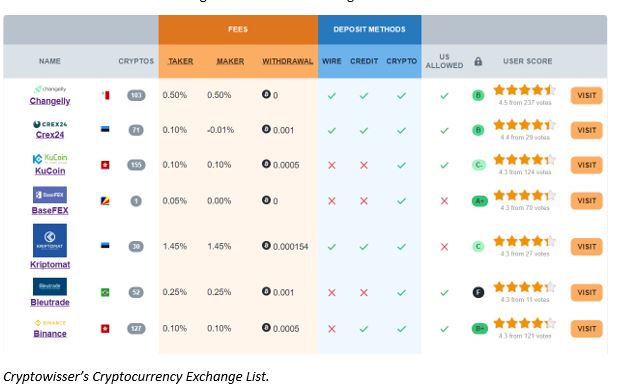Click VISIT button for Kriptomat
Image resolution: width=621 pixels, height=390 pixels.
(587, 247)
